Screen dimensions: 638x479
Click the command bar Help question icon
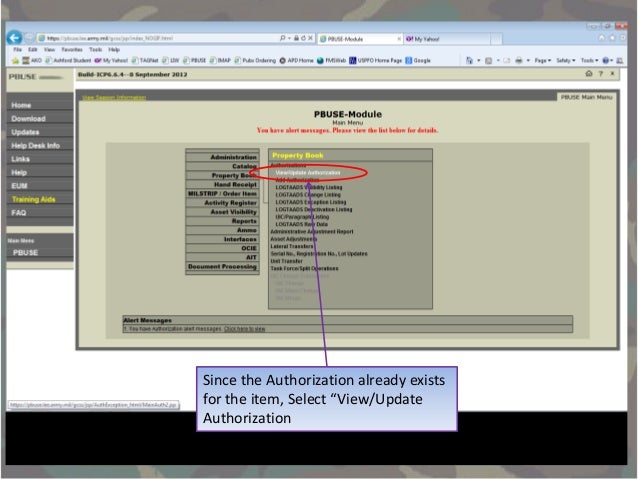click(606, 61)
